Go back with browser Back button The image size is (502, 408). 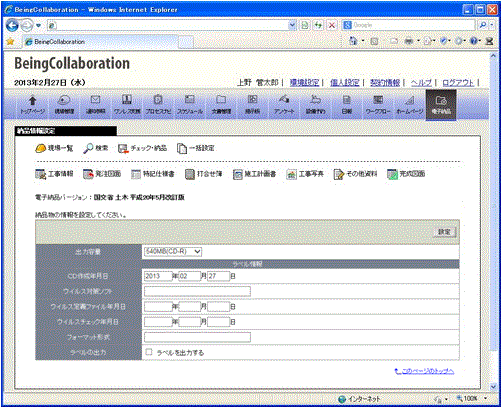click(x=12, y=25)
